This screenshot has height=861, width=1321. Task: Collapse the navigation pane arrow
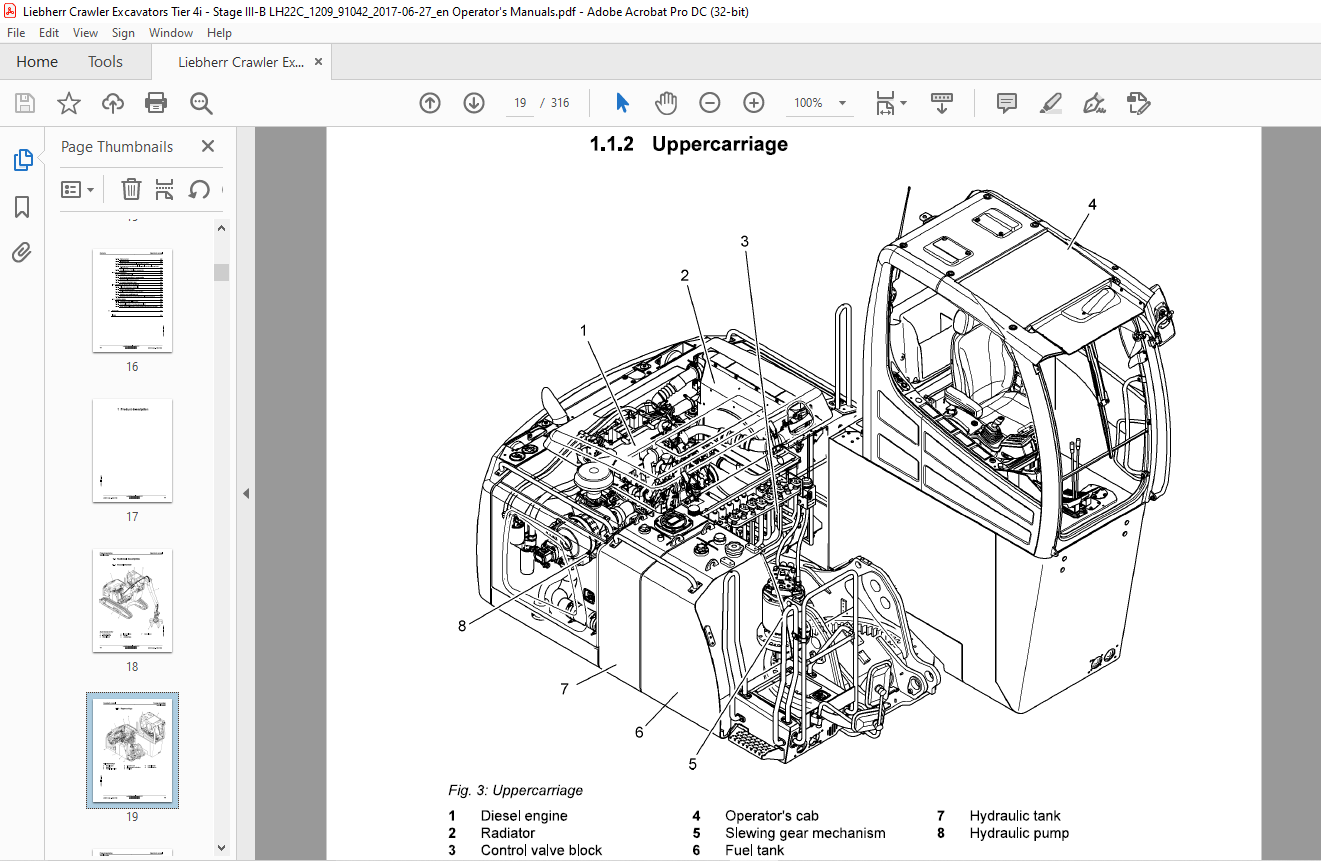(x=246, y=493)
